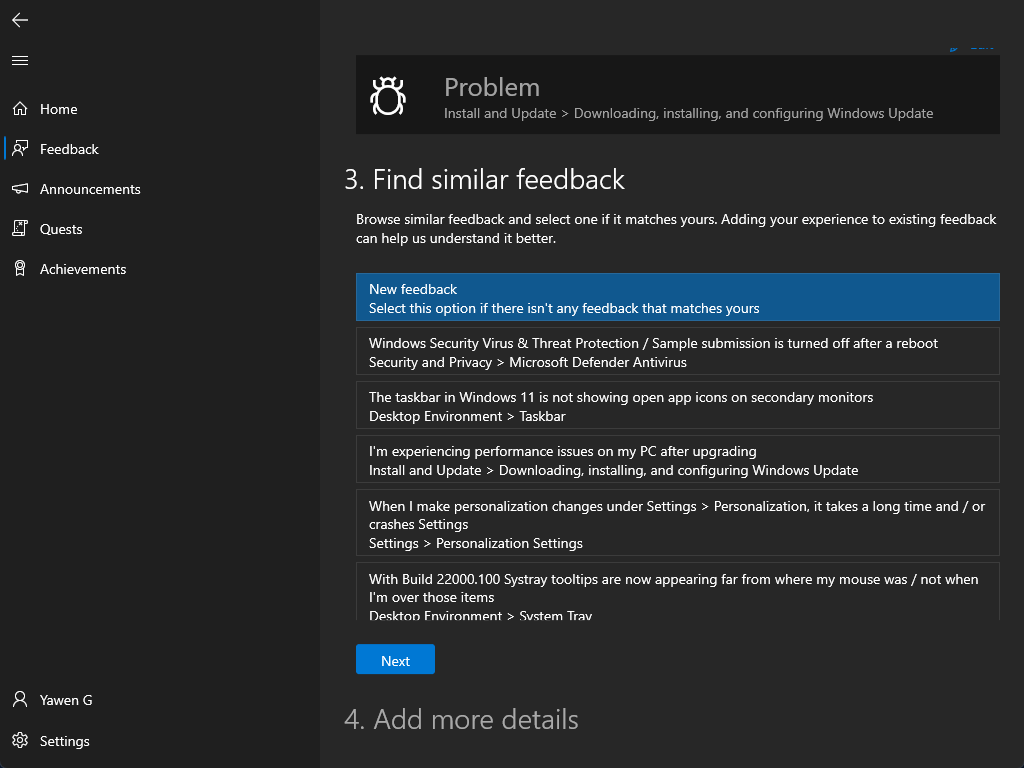1024x768 pixels.
Task: Open the Announcements page
Action: [90, 189]
